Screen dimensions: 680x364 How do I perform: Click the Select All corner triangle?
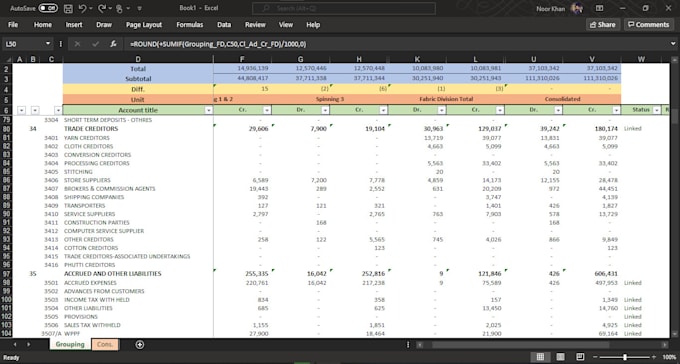coord(7,59)
